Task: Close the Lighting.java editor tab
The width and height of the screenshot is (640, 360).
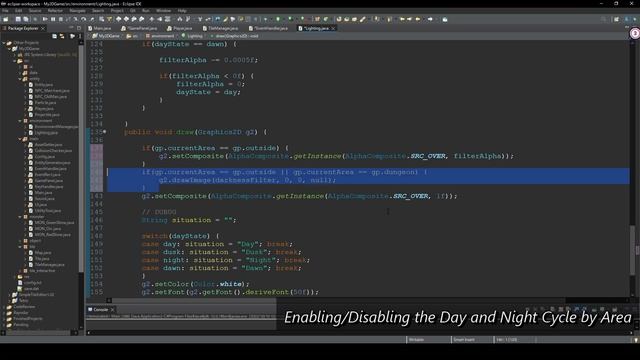Action: [x=333, y=28]
